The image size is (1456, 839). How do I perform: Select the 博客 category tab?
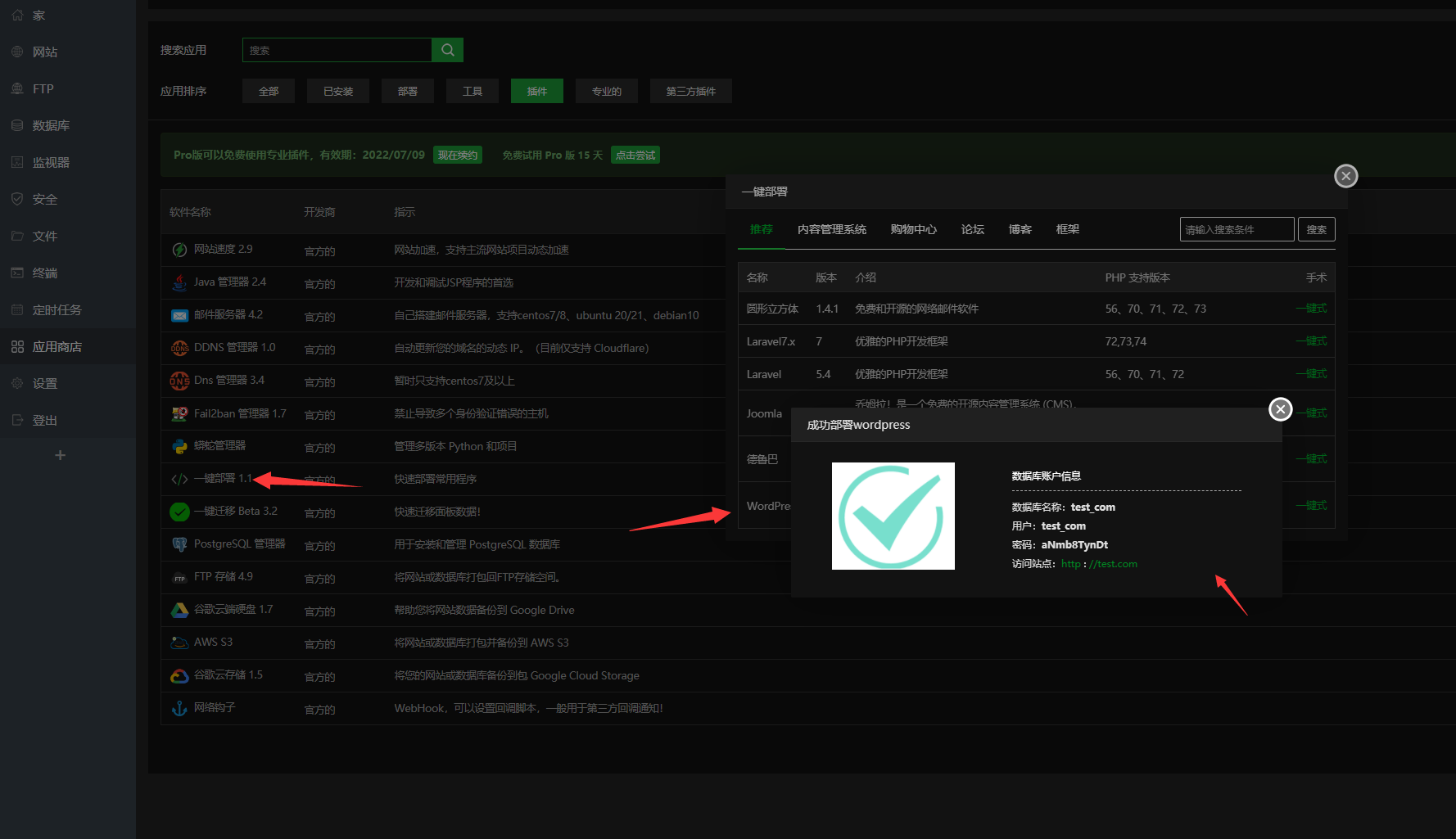click(1020, 230)
